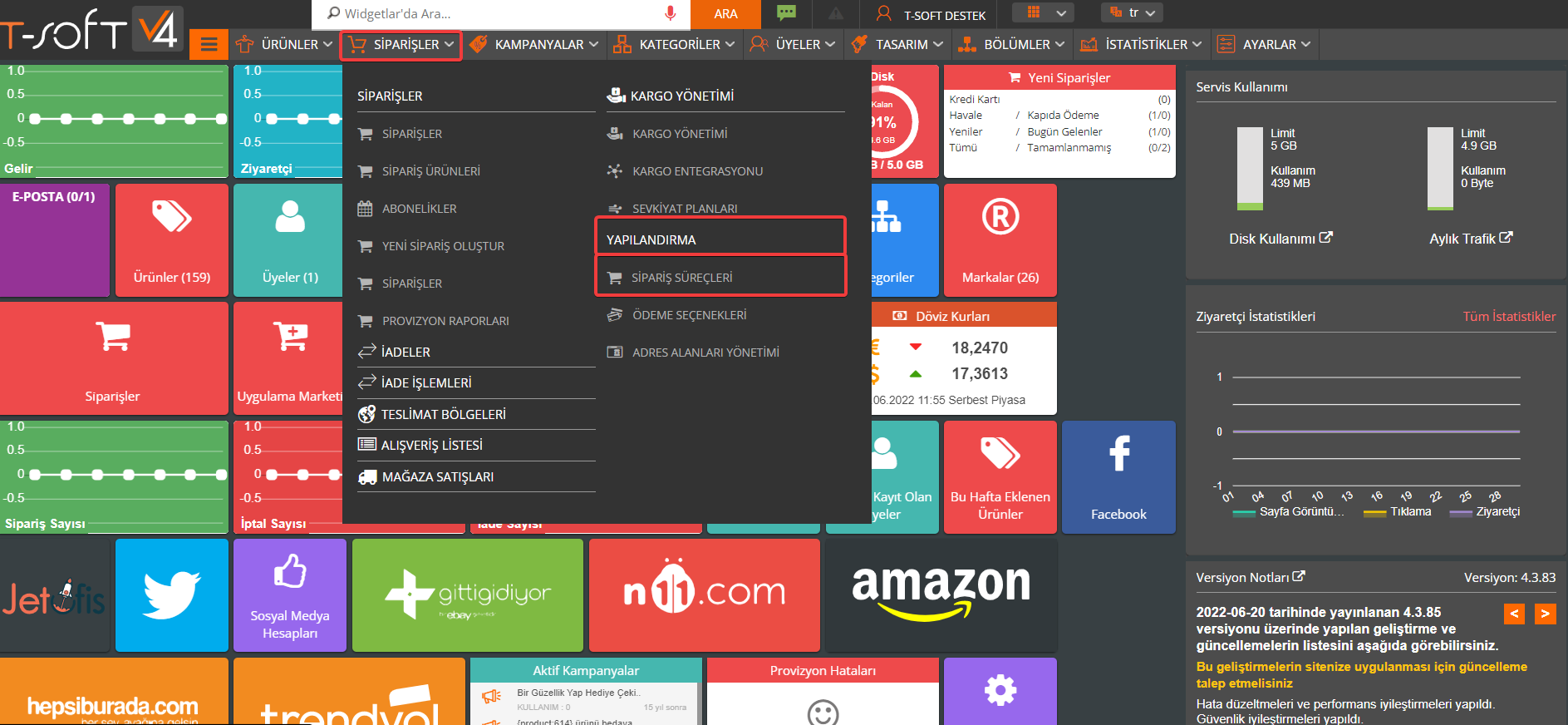Viewport: 1568px width, 725px height.
Task: Open the ÜRÜNLER menu
Action: click(284, 44)
